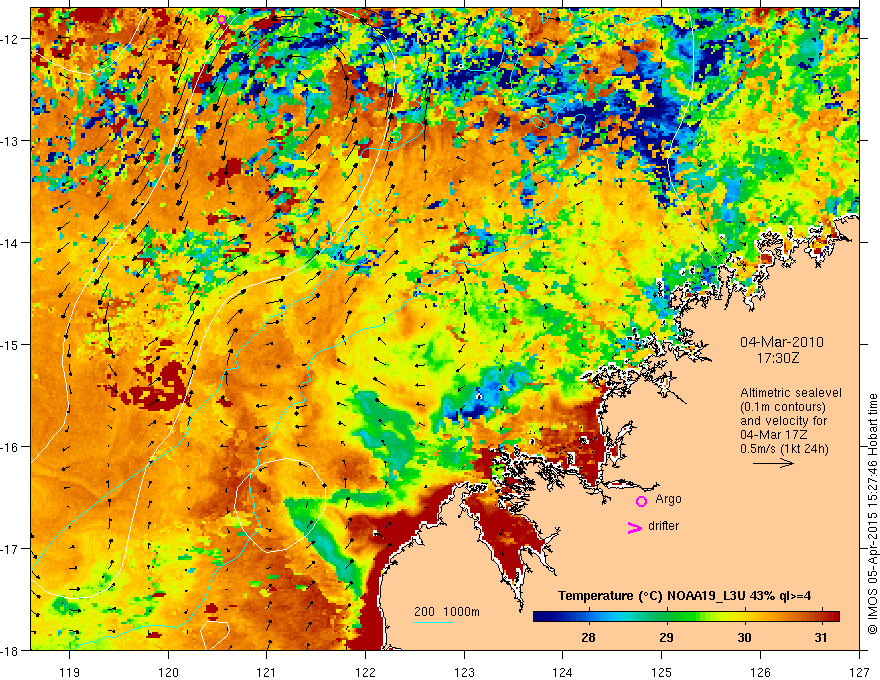Click the "Altimetric sealevel" caption line
The height and width of the screenshot is (680, 880).
pos(791,393)
